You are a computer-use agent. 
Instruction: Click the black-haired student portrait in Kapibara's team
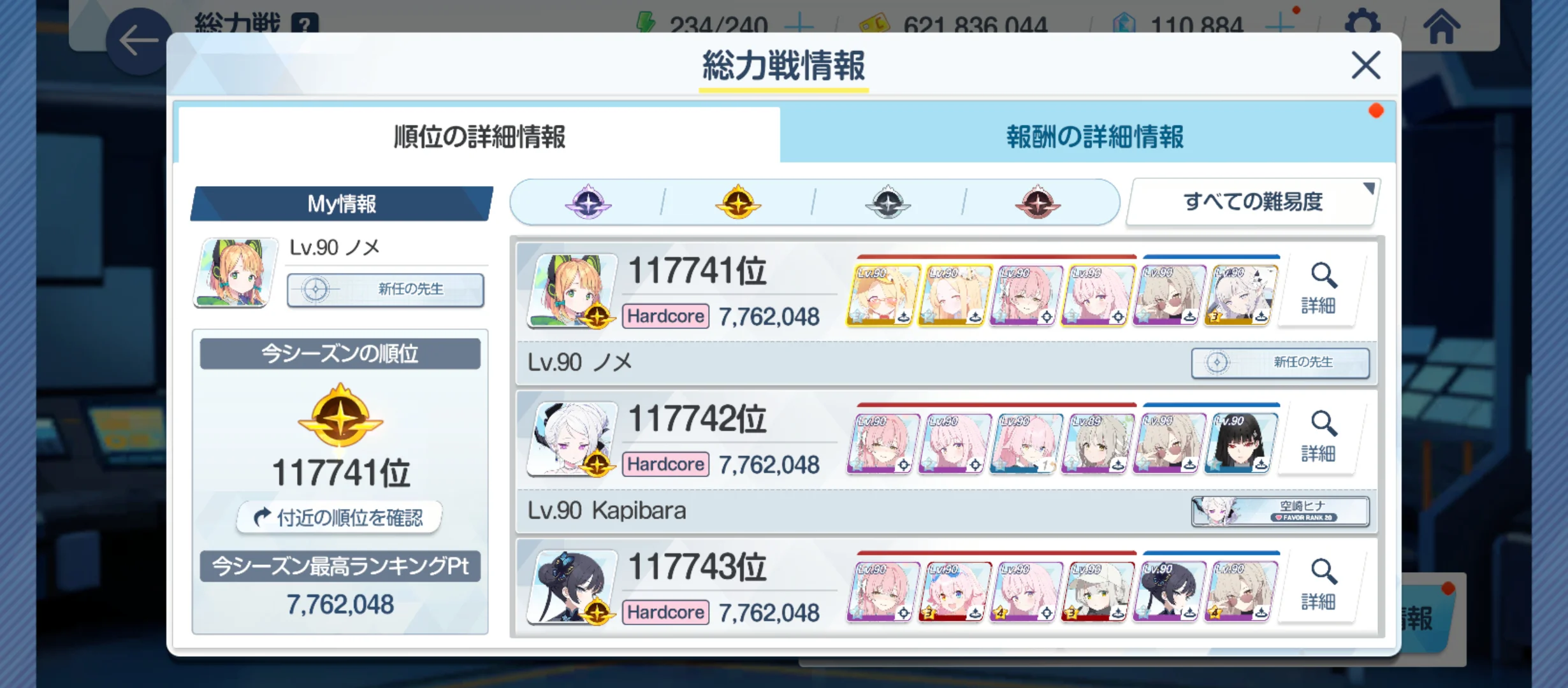(x=1241, y=443)
